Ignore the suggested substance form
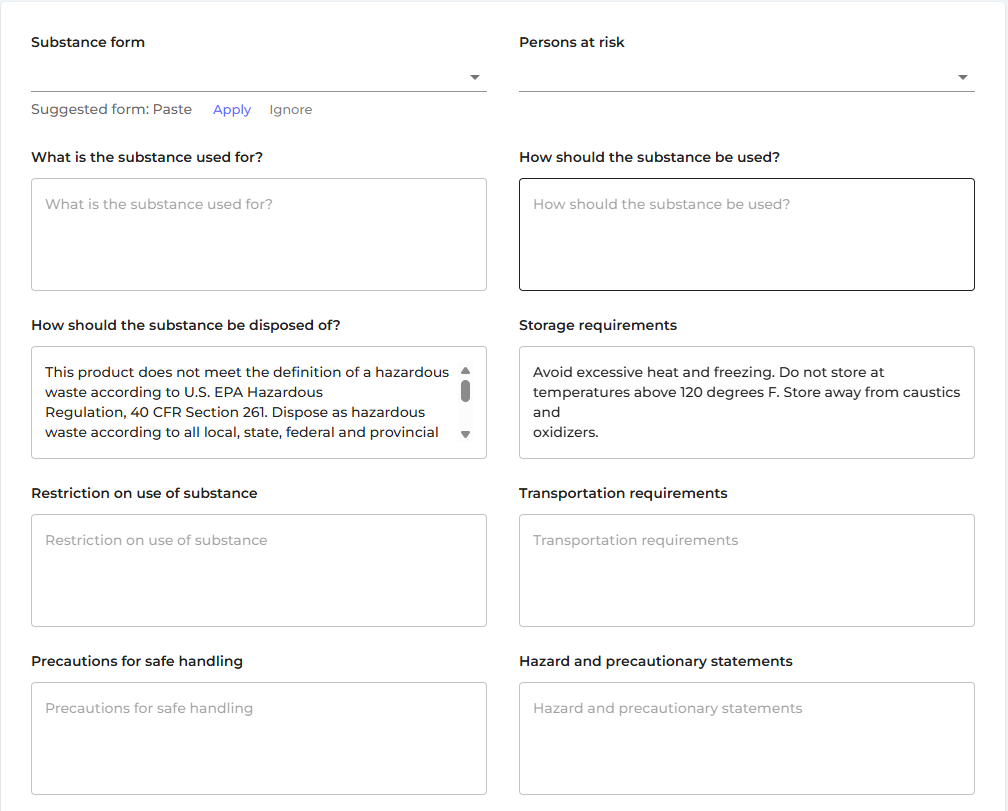 (290, 110)
